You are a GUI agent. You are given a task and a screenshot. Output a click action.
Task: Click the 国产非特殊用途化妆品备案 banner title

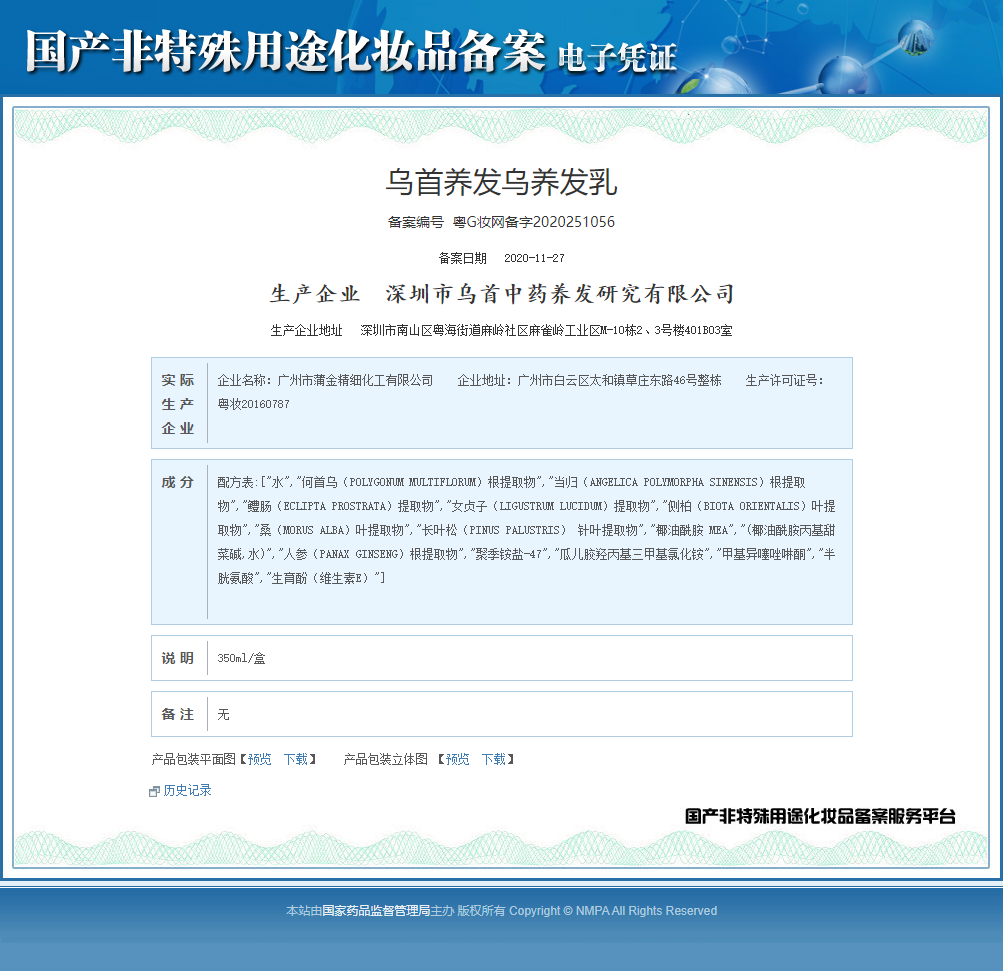tap(286, 51)
